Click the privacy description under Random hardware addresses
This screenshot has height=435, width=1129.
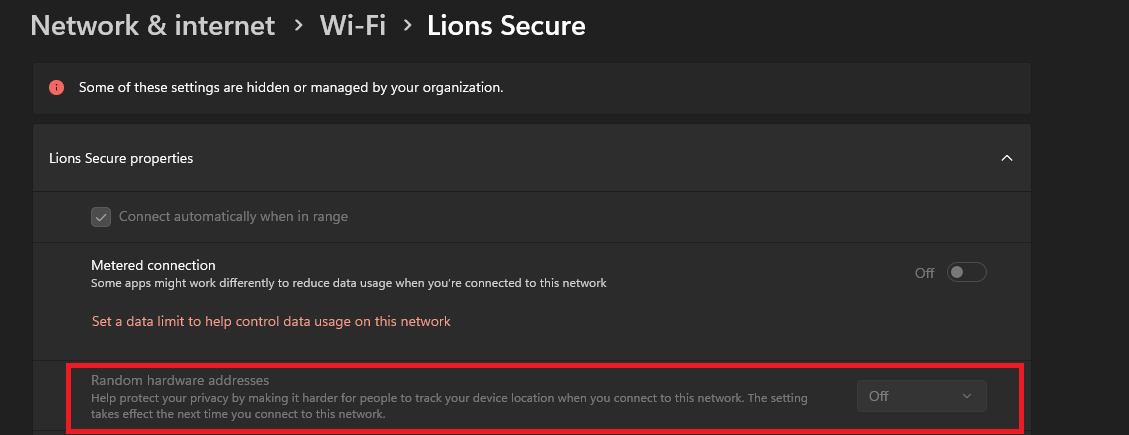(x=449, y=405)
